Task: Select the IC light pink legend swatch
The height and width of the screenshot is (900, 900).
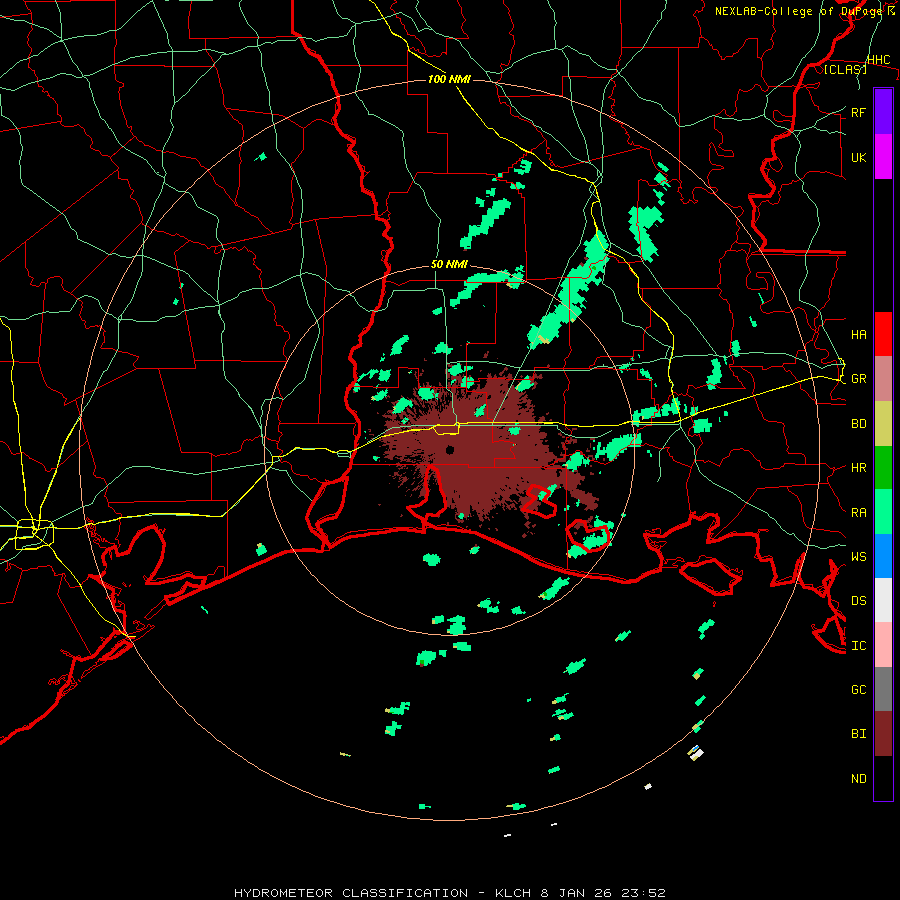Action: tap(883, 645)
